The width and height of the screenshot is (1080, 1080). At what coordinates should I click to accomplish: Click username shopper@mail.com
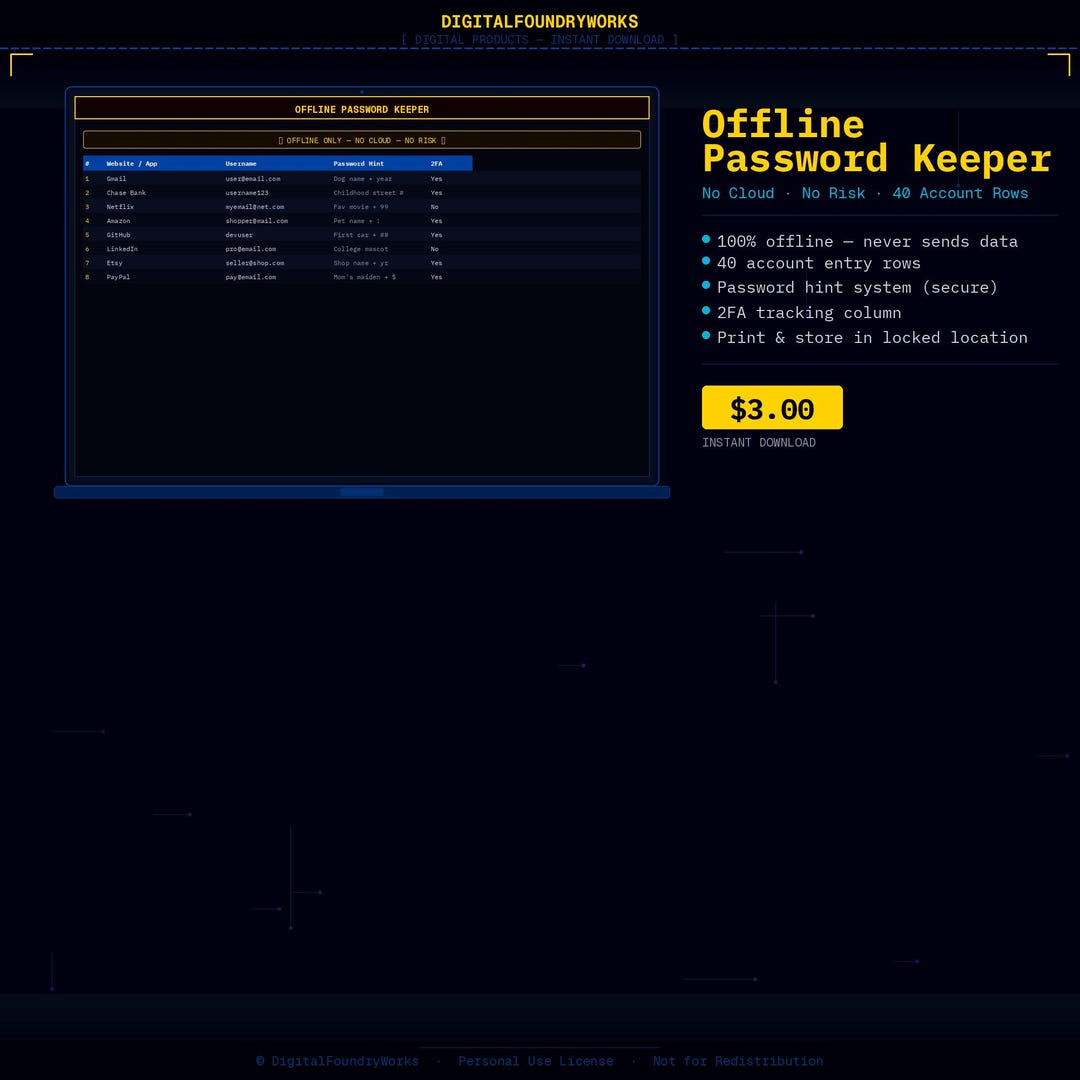pos(256,221)
